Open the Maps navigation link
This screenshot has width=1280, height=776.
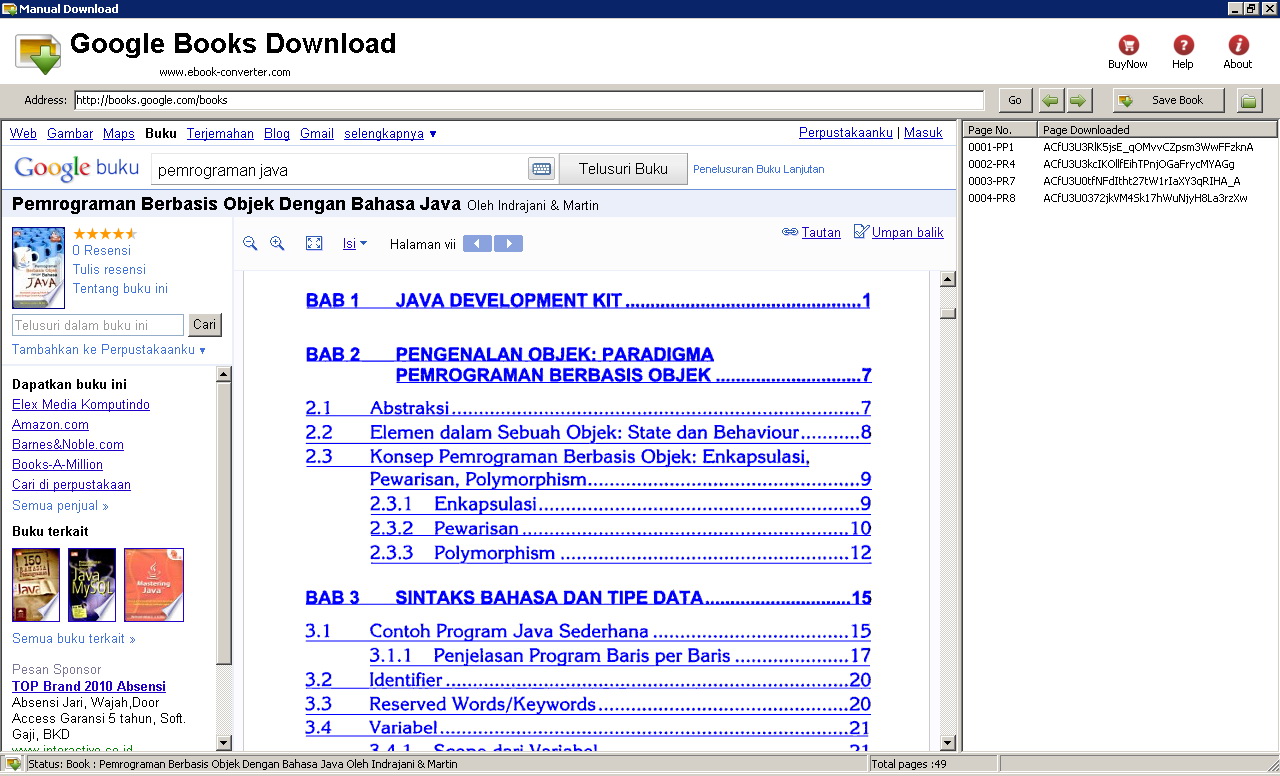[119, 133]
